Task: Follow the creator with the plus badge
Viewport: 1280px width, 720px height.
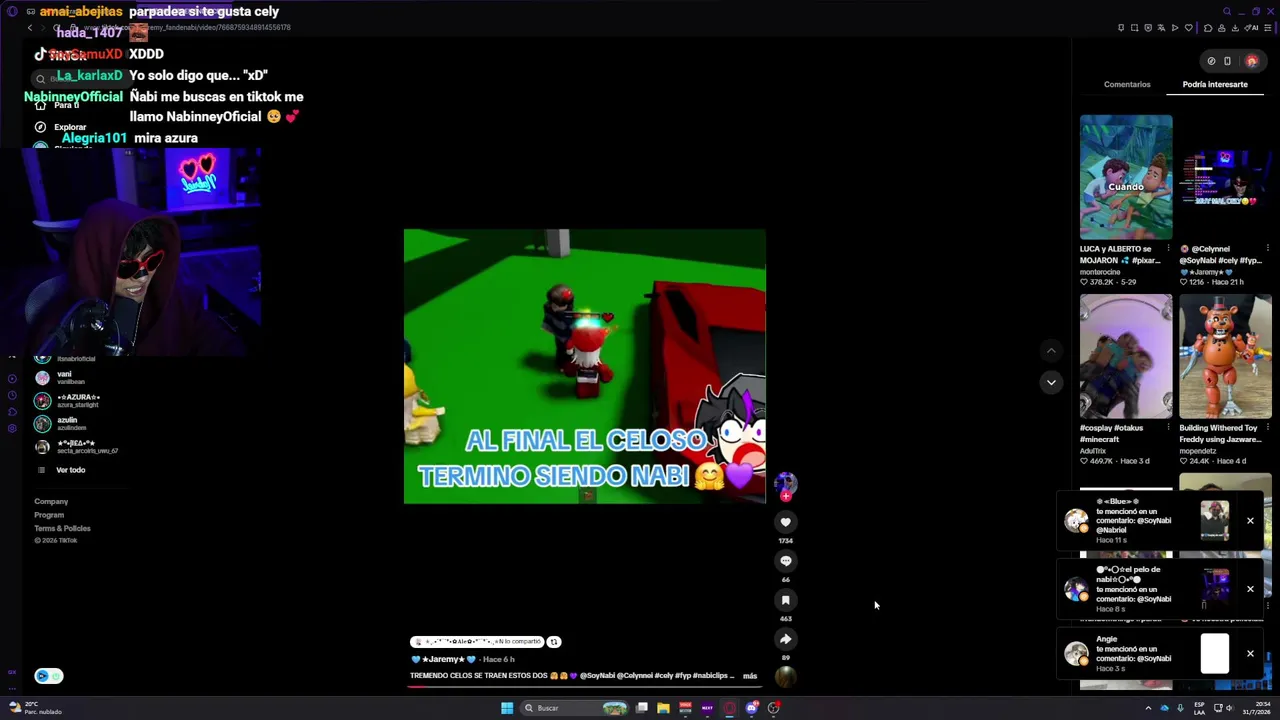Action: click(x=786, y=496)
